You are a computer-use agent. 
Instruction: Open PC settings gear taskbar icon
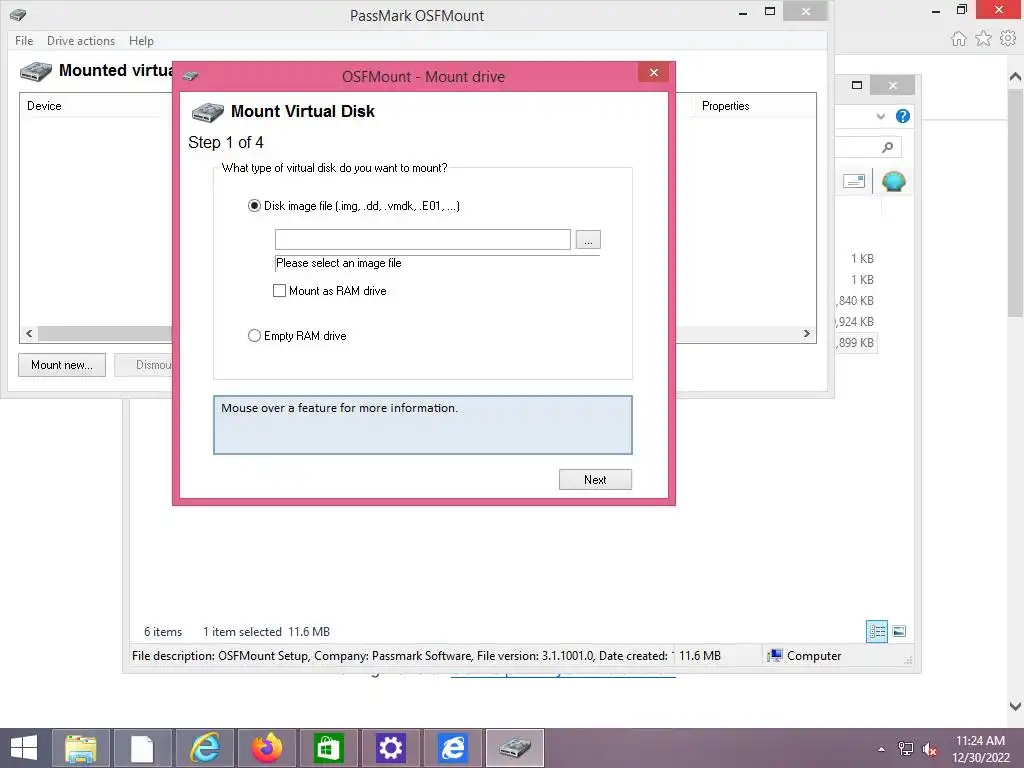pos(391,748)
